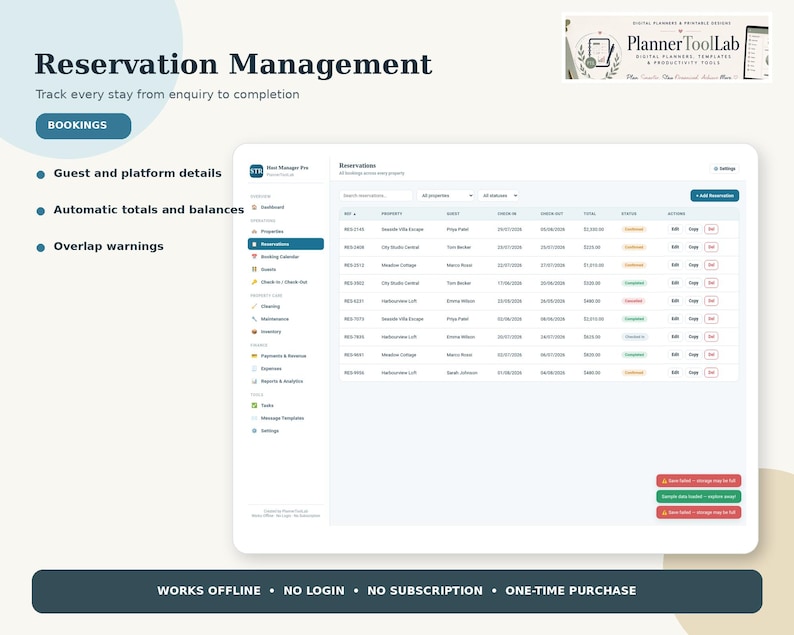The image size is (794, 635).
Task: Click the PlannerToolLab banner image
Action: (x=667, y=47)
